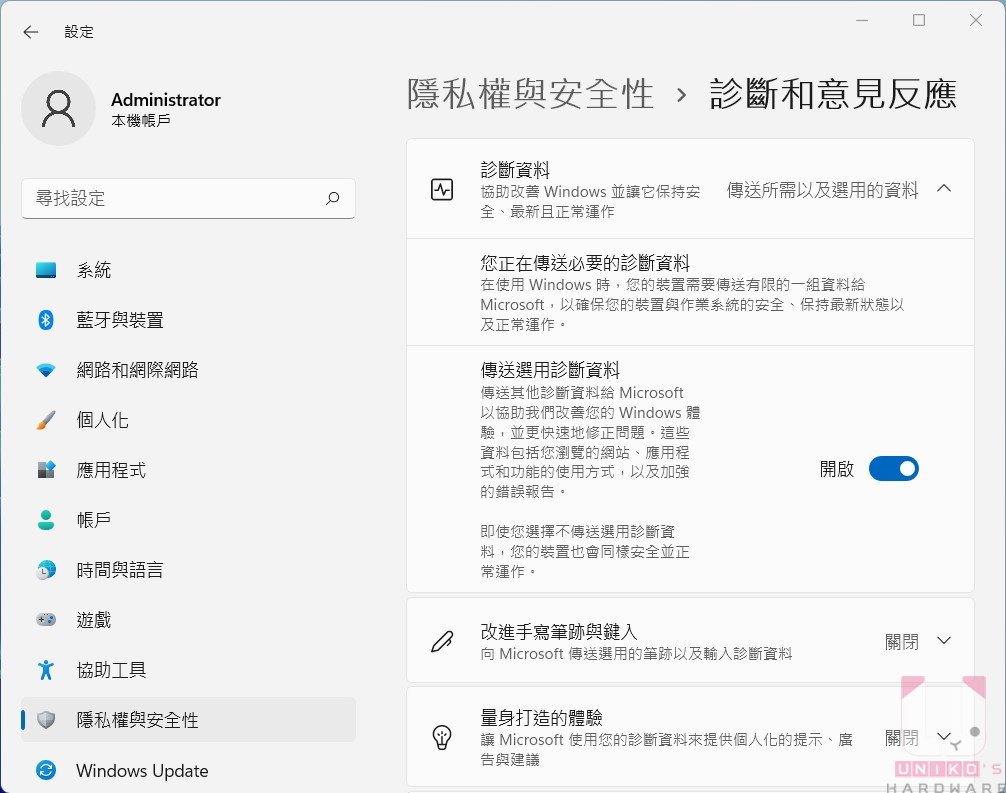Screen dimensions: 1006x793
Task: Open 帳戶 settings category
Action: coord(188,520)
